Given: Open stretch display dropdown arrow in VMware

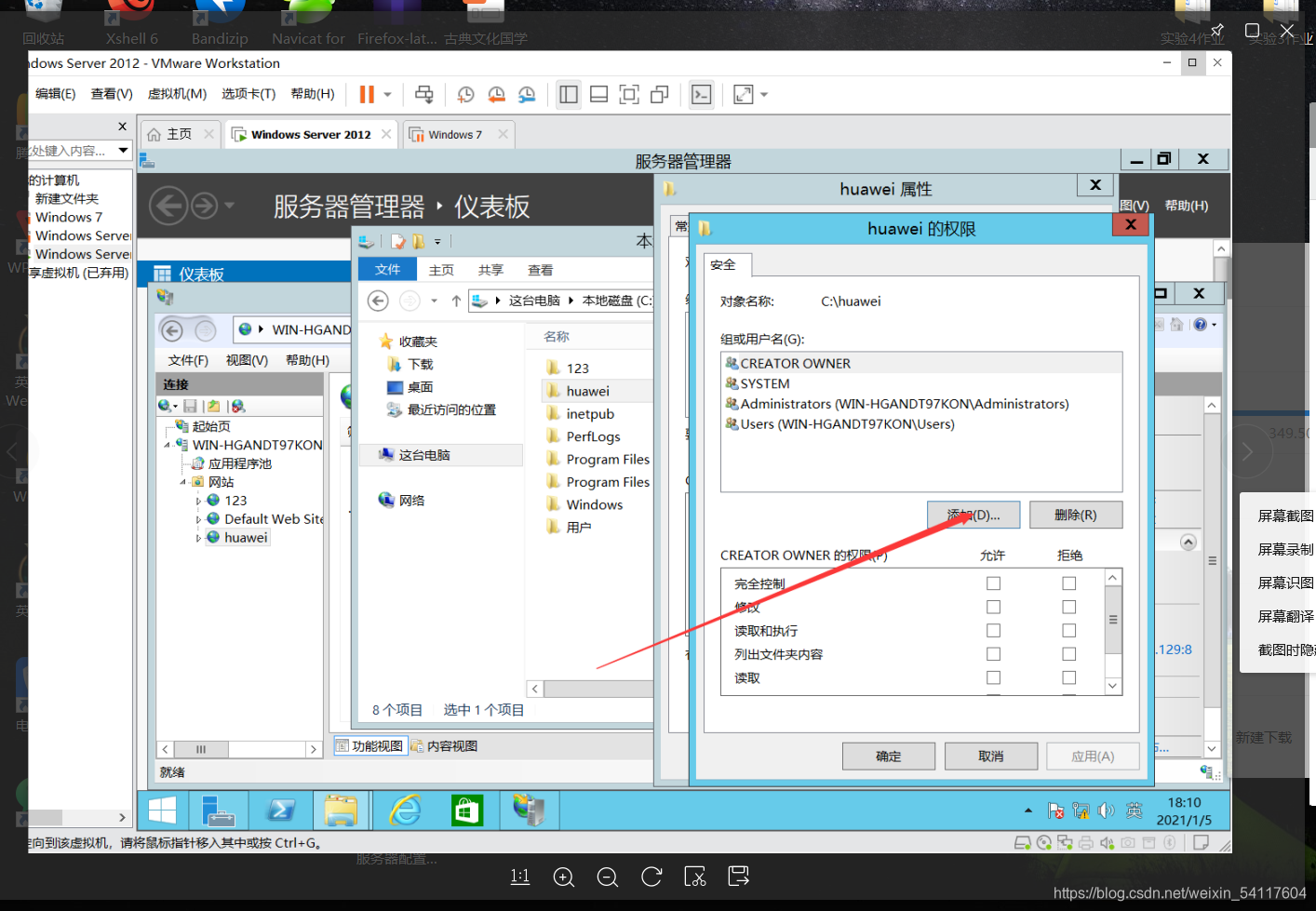Looking at the screenshot, I should point(764,94).
